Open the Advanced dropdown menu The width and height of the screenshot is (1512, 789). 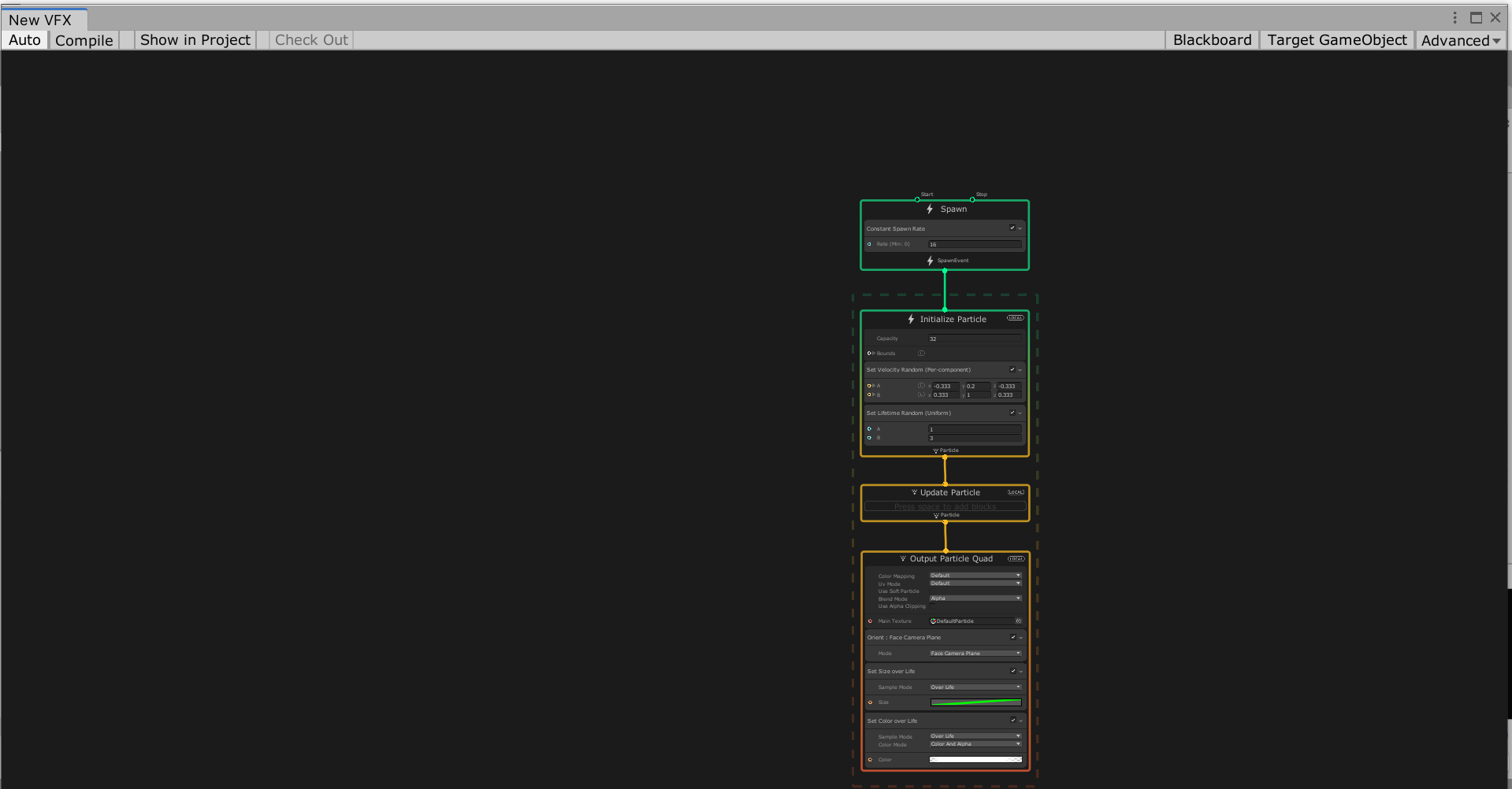tap(1460, 40)
